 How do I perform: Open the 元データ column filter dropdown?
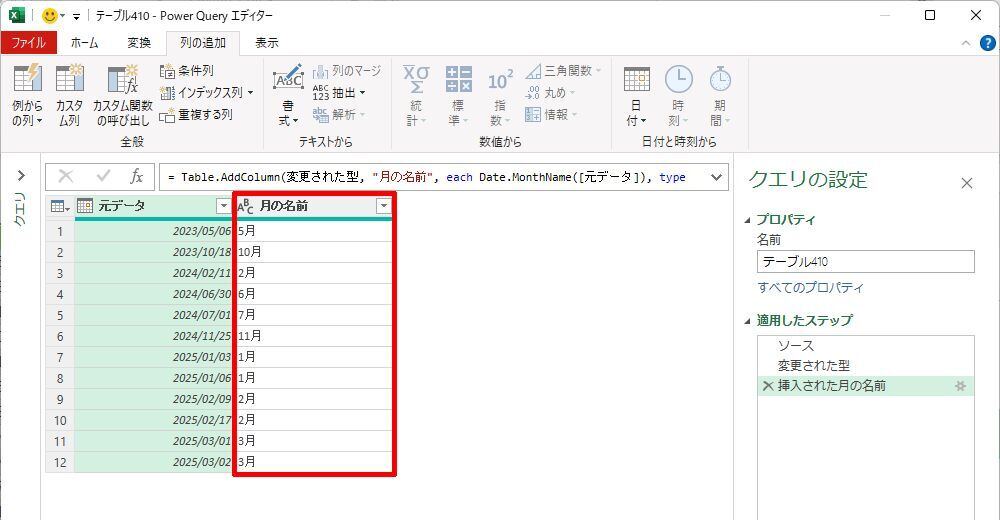(x=223, y=205)
